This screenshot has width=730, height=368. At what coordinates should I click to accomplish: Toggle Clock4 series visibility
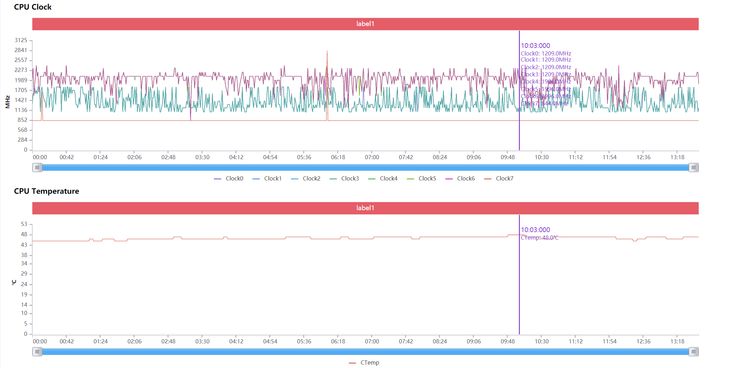[383, 178]
